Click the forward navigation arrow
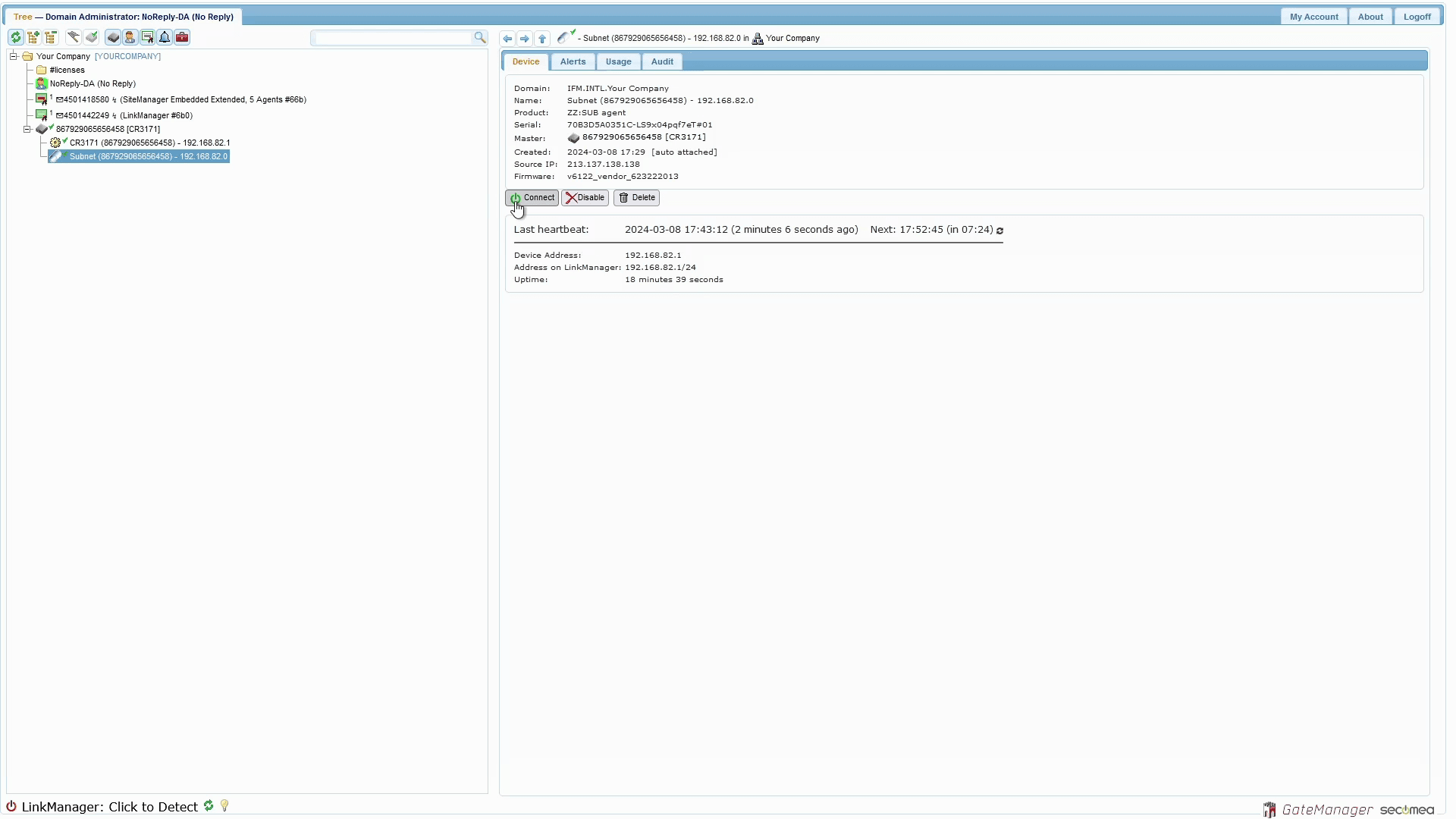 pos(525,39)
